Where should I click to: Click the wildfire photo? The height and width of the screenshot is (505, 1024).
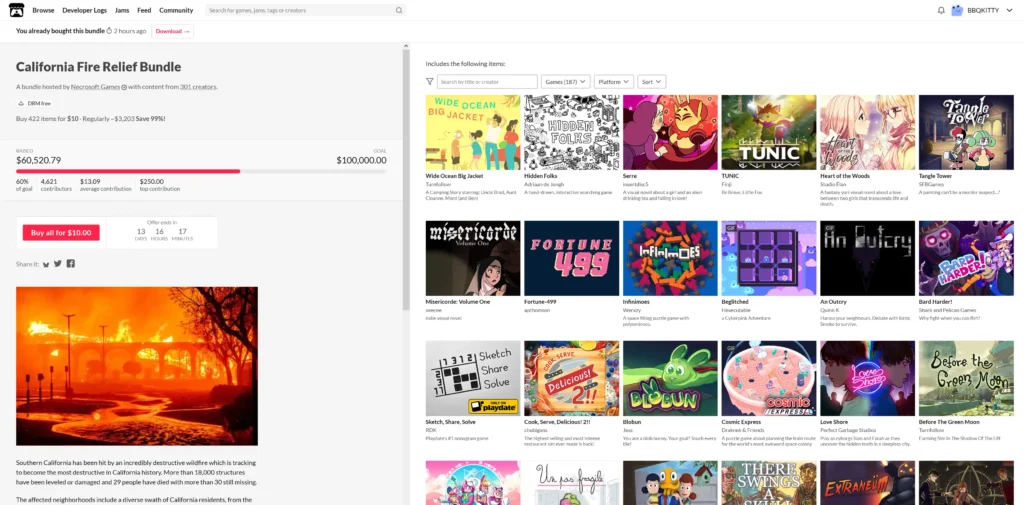pyautogui.click(x=137, y=366)
